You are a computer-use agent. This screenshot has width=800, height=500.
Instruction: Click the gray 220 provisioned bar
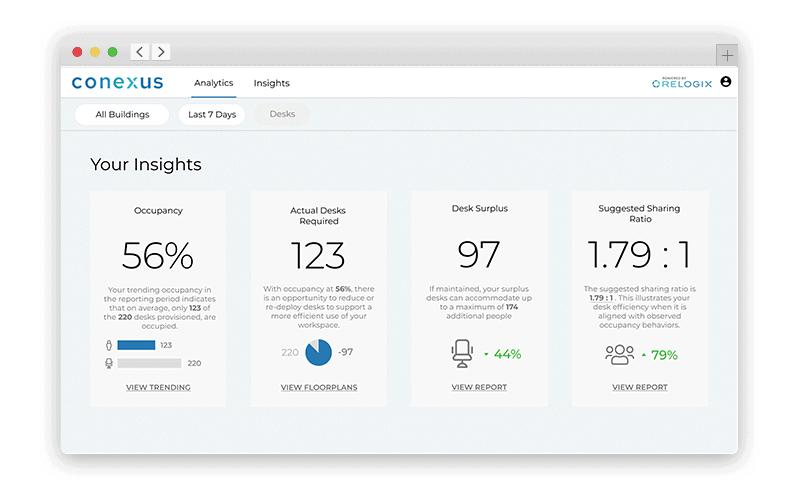(x=149, y=363)
